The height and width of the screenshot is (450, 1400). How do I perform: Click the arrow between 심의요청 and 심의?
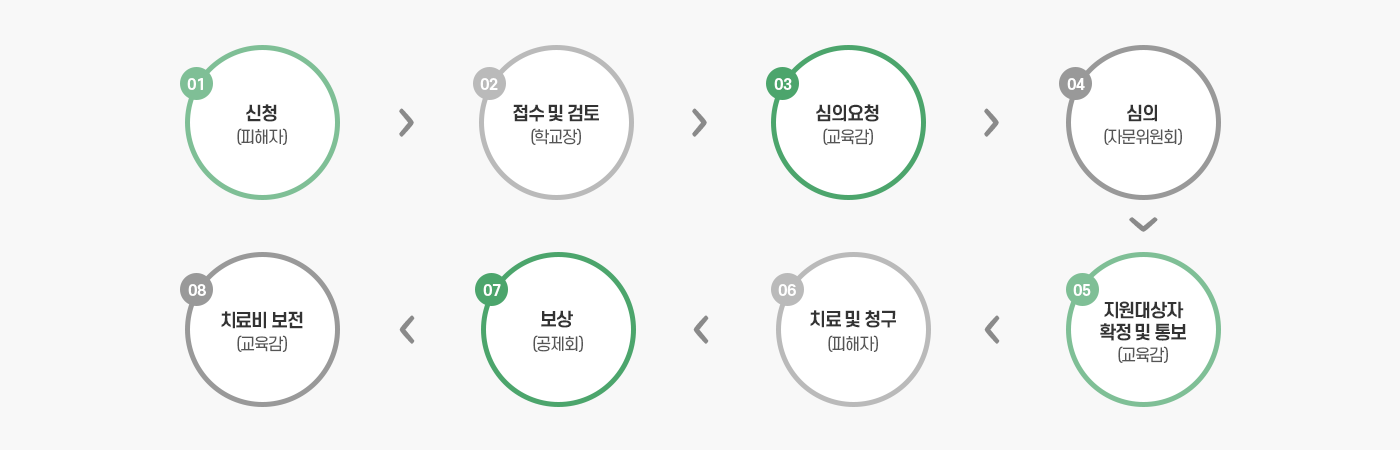pos(991,122)
